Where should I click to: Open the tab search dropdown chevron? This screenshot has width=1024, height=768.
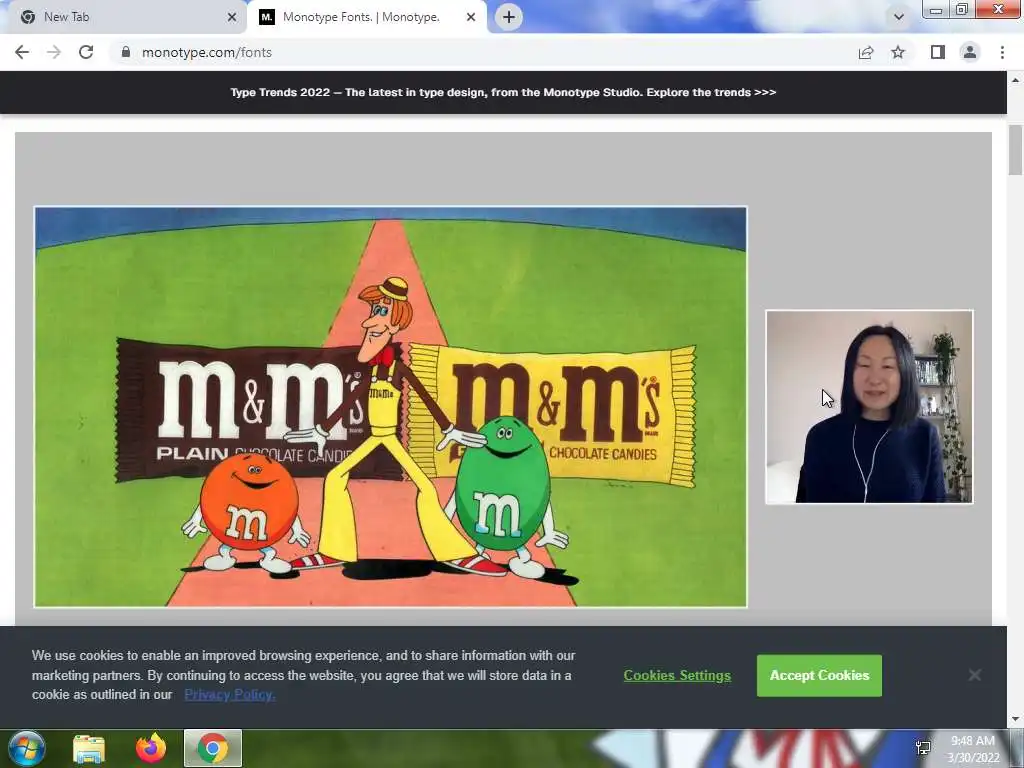[x=899, y=17]
